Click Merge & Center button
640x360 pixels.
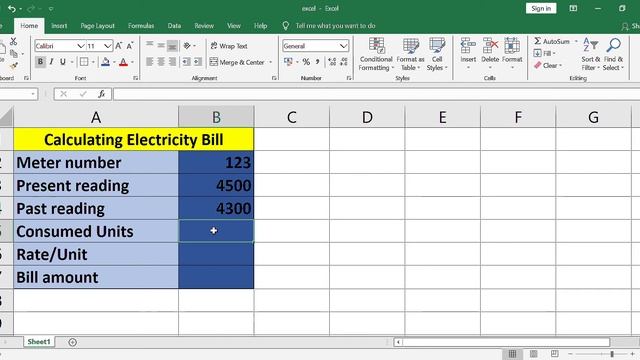[x=237, y=62]
